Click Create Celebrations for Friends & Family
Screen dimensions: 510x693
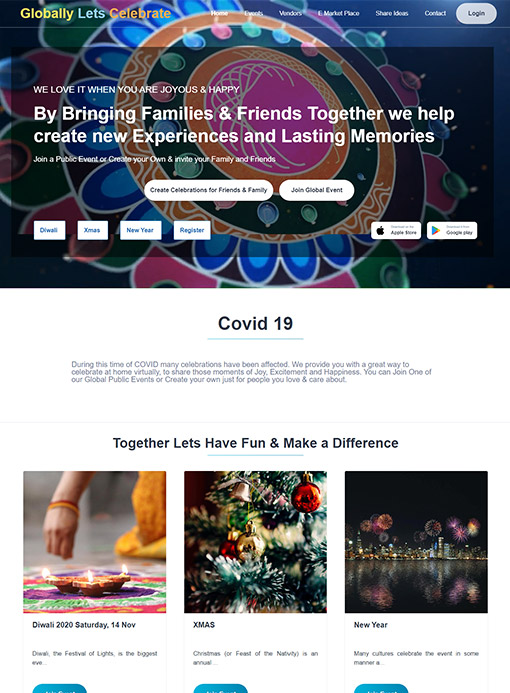(209, 190)
